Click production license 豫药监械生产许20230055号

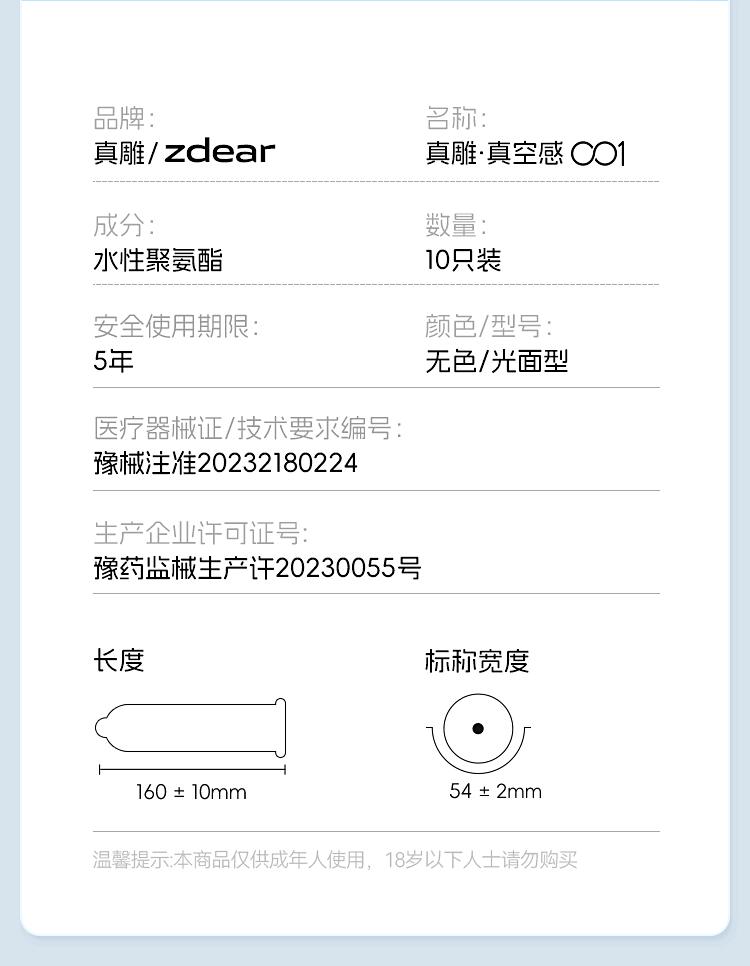[257, 567]
